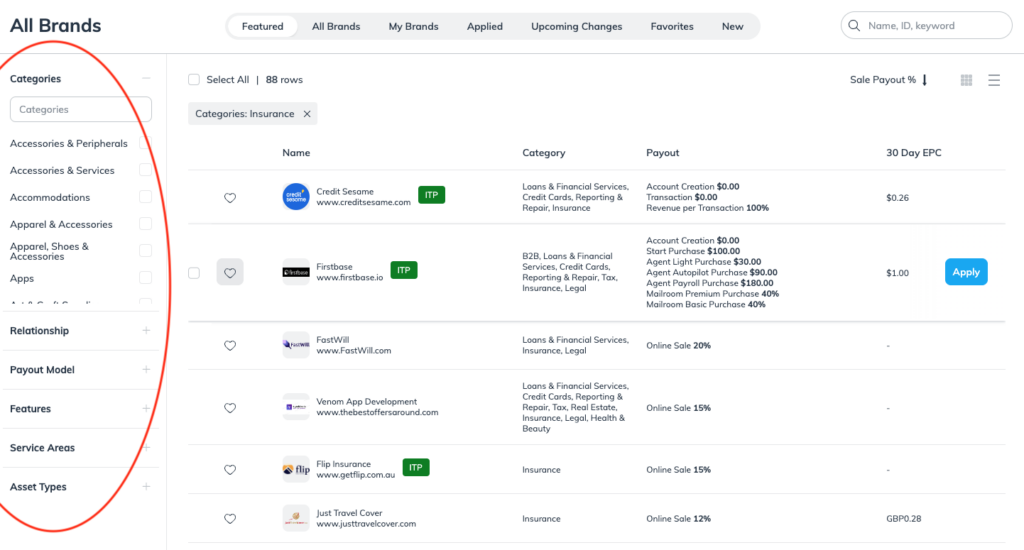Open Venom App Development brand logo
1024x550 pixels.
(296, 406)
